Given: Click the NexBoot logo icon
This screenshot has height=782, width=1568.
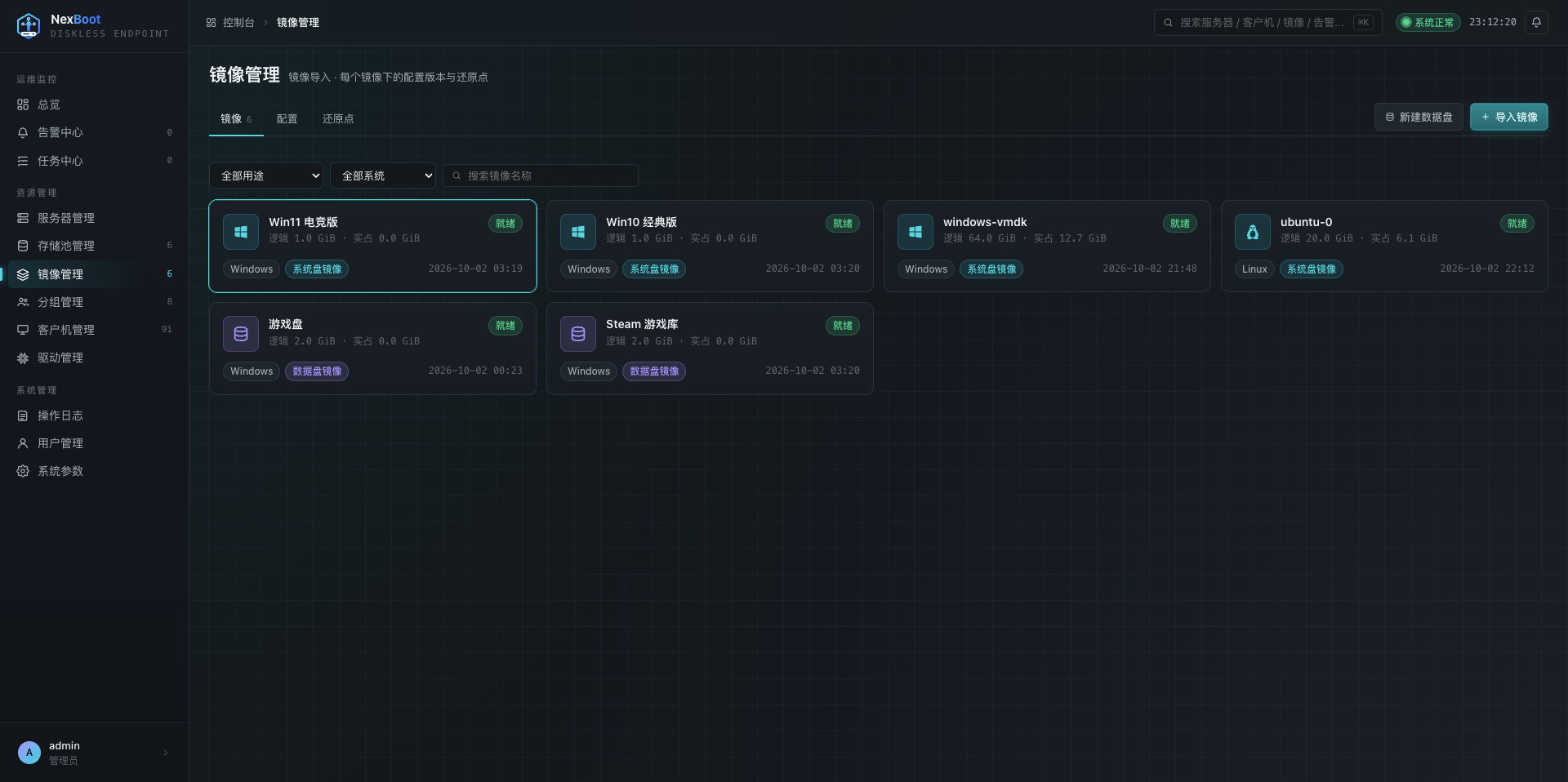Looking at the screenshot, I should point(29,26).
